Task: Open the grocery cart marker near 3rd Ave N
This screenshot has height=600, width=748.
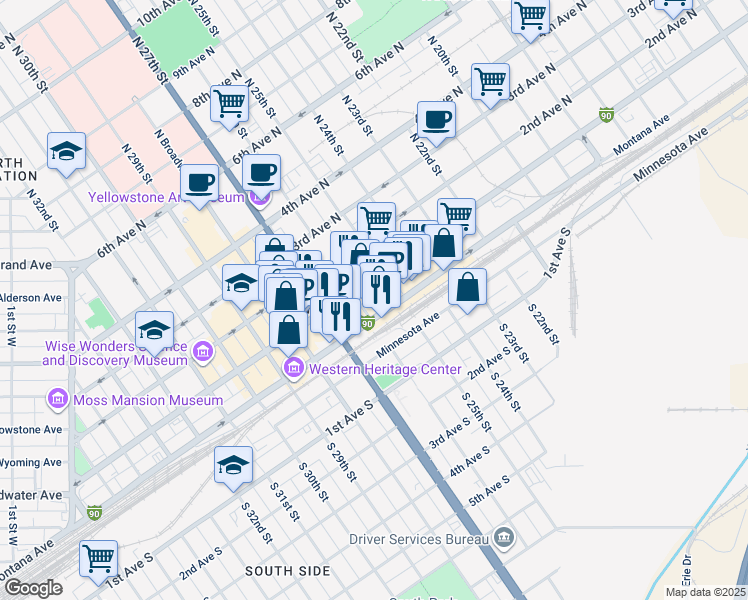Action: click(490, 83)
